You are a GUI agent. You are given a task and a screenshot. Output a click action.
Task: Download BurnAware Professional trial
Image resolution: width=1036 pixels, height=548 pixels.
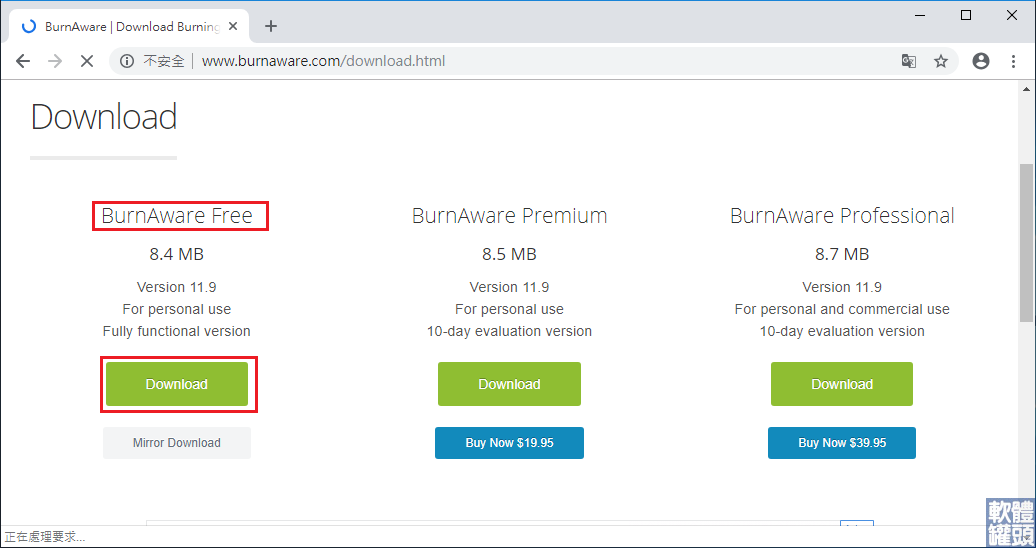coord(842,384)
